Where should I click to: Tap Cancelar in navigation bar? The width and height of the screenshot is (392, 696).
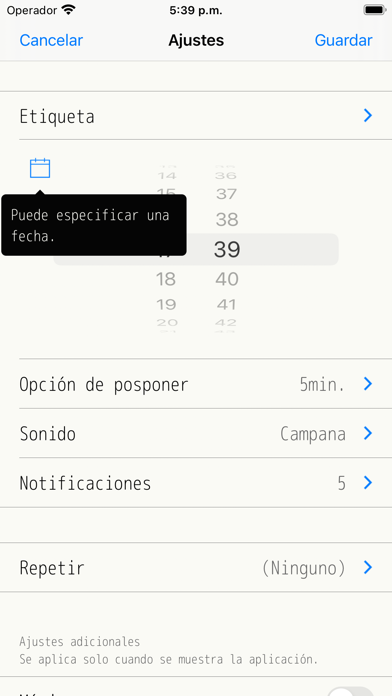pyautogui.click(x=51, y=40)
